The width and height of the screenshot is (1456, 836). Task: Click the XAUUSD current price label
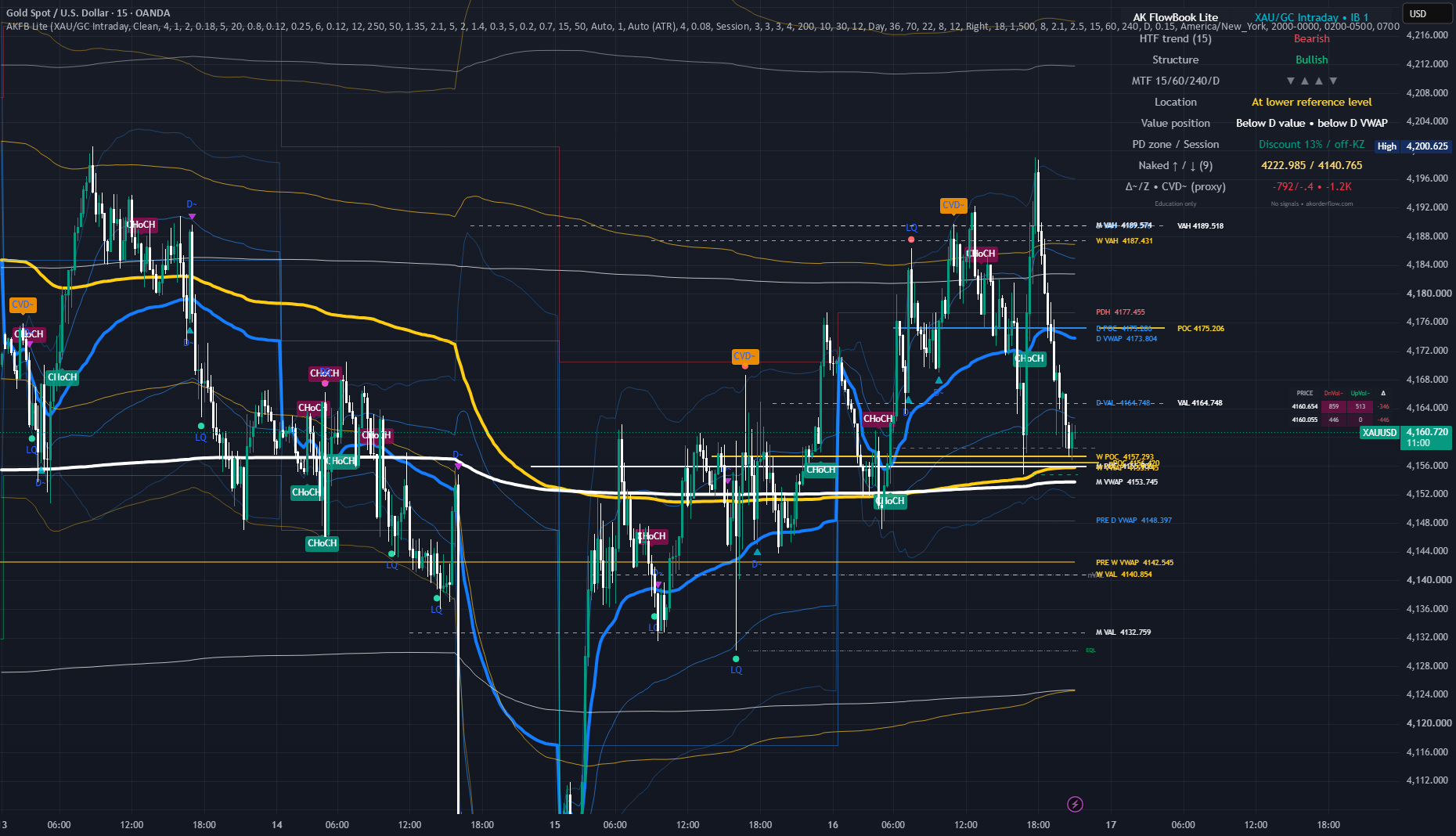point(1379,432)
